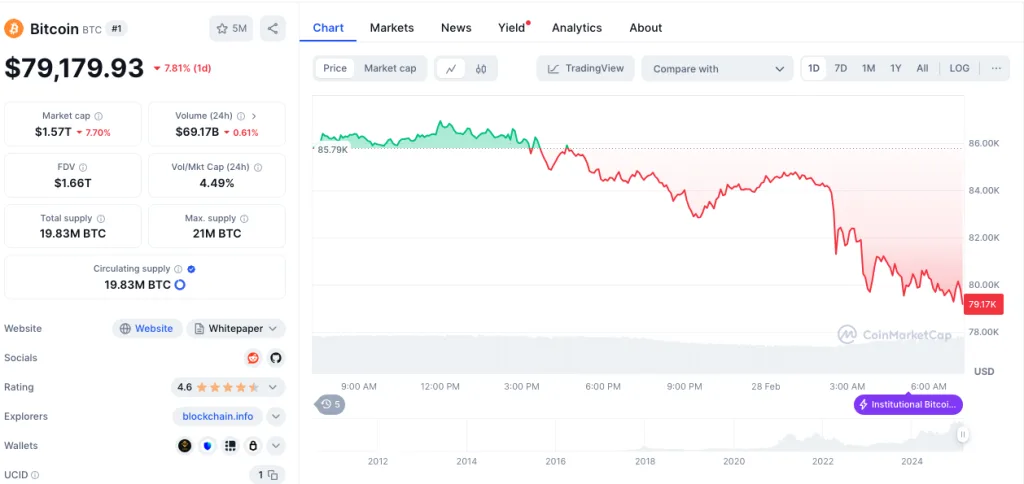Click the verified badge beside Circulating supply
The height and width of the screenshot is (484, 1024).
[191, 269]
